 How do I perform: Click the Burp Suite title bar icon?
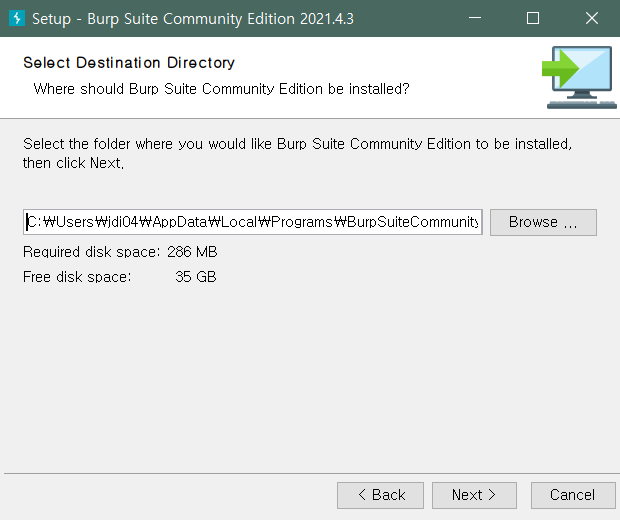point(17,18)
